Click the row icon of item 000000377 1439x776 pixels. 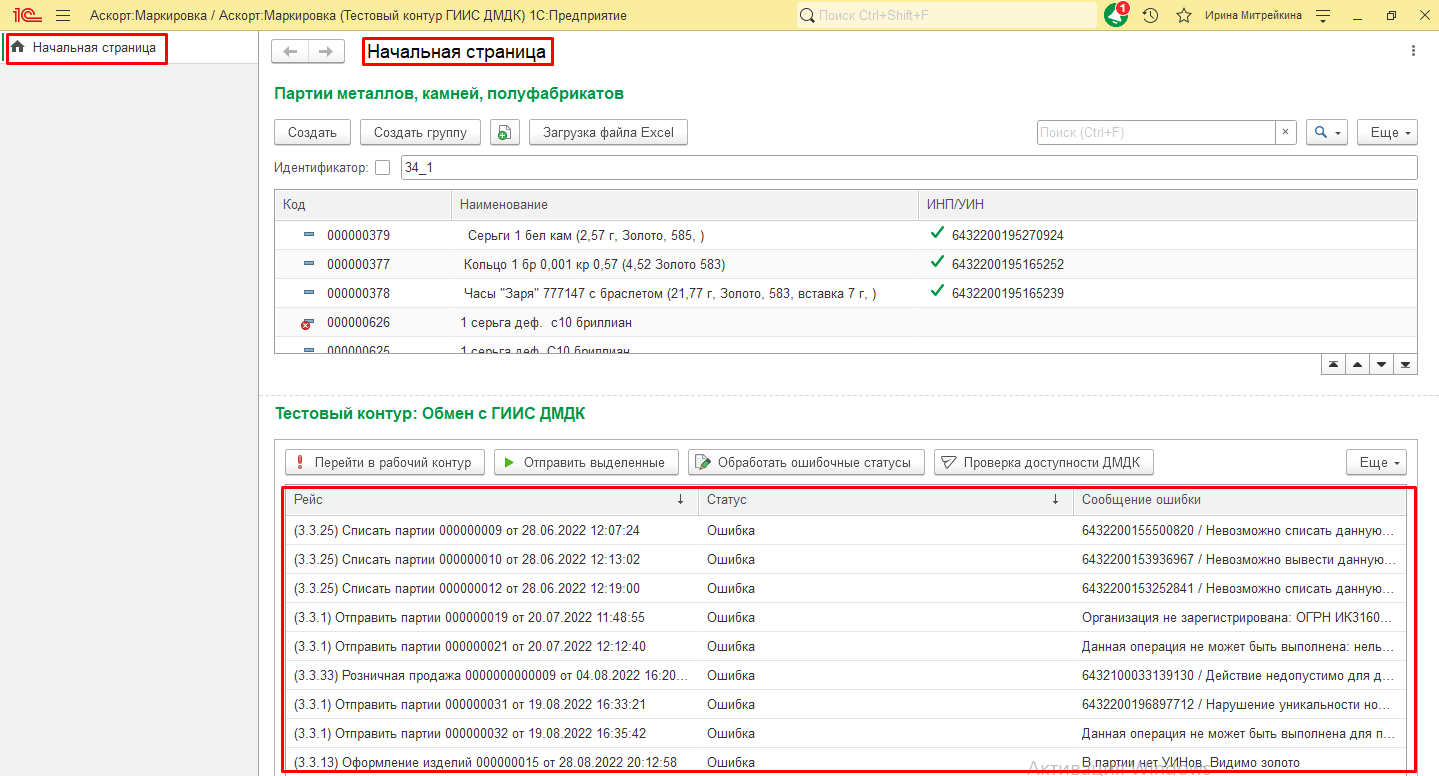tap(308, 264)
